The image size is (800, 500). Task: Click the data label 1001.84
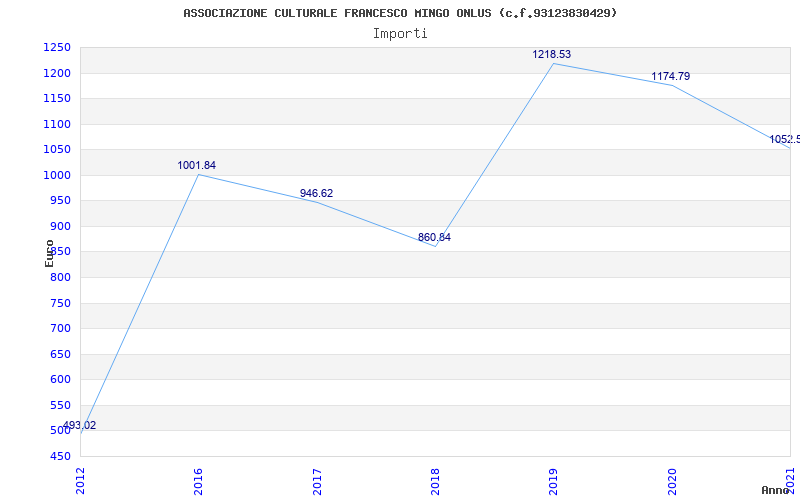pyautogui.click(x=196, y=165)
